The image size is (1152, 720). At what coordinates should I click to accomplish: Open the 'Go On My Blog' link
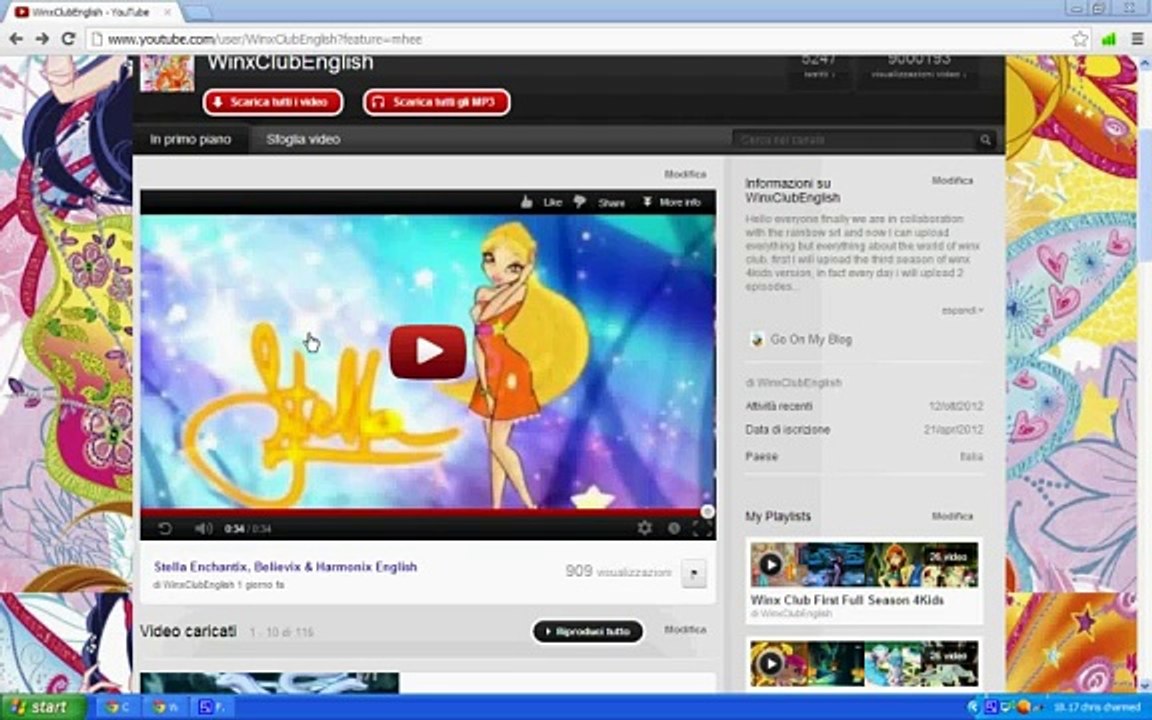point(811,339)
